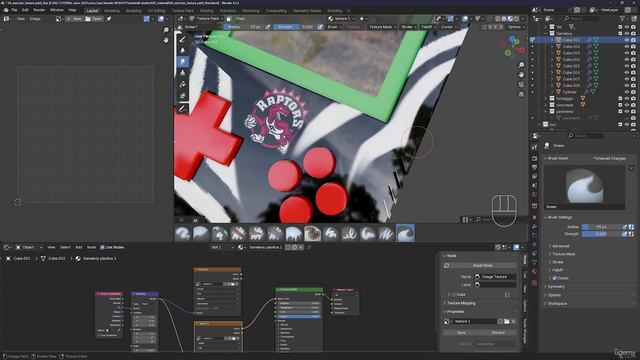Open the Output properties tab

point(535,167)
